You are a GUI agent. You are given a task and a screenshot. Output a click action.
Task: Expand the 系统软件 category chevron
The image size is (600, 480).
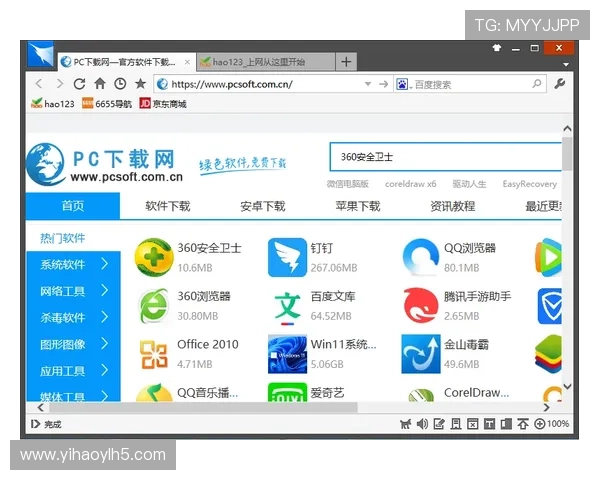pyautogui.click(x=105, y=264)
